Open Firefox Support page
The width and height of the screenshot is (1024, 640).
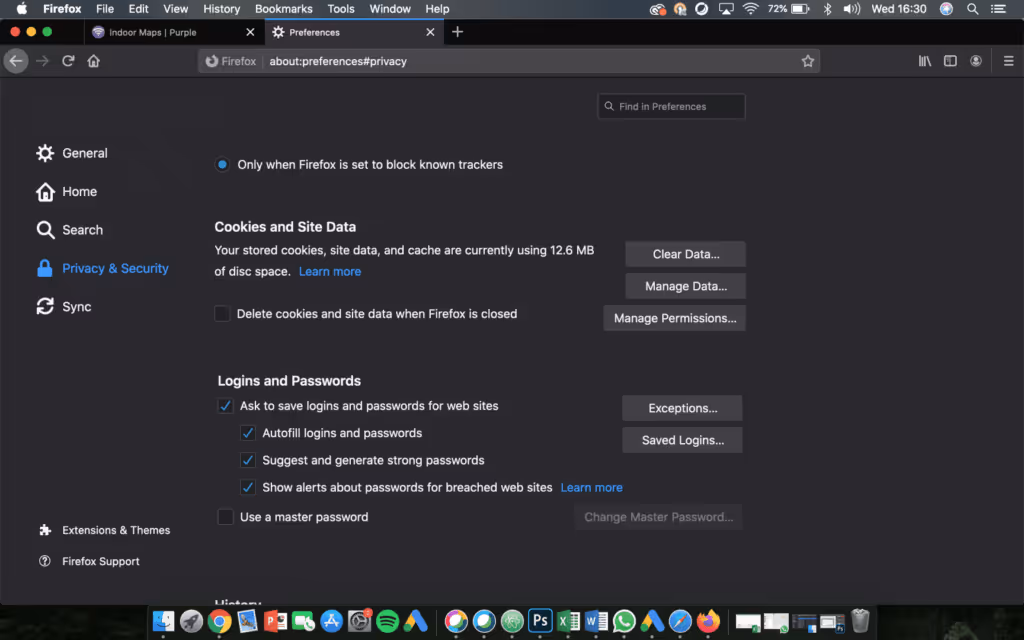(89, 562)
